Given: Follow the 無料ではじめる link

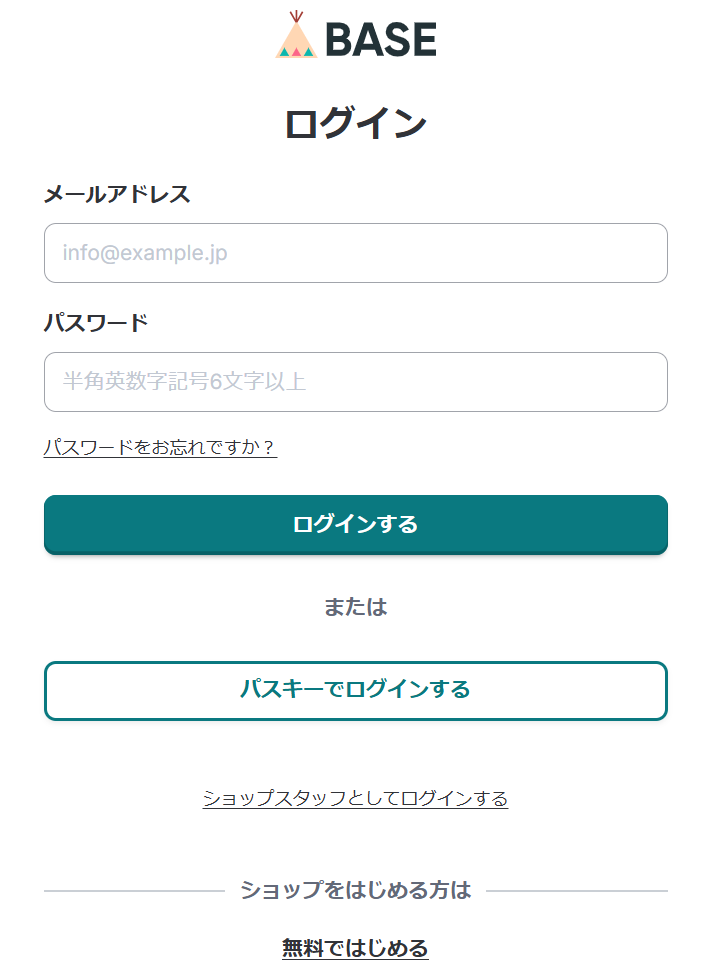Looking at the screenshot, I should pyautogui.click(x=355, y=948).
